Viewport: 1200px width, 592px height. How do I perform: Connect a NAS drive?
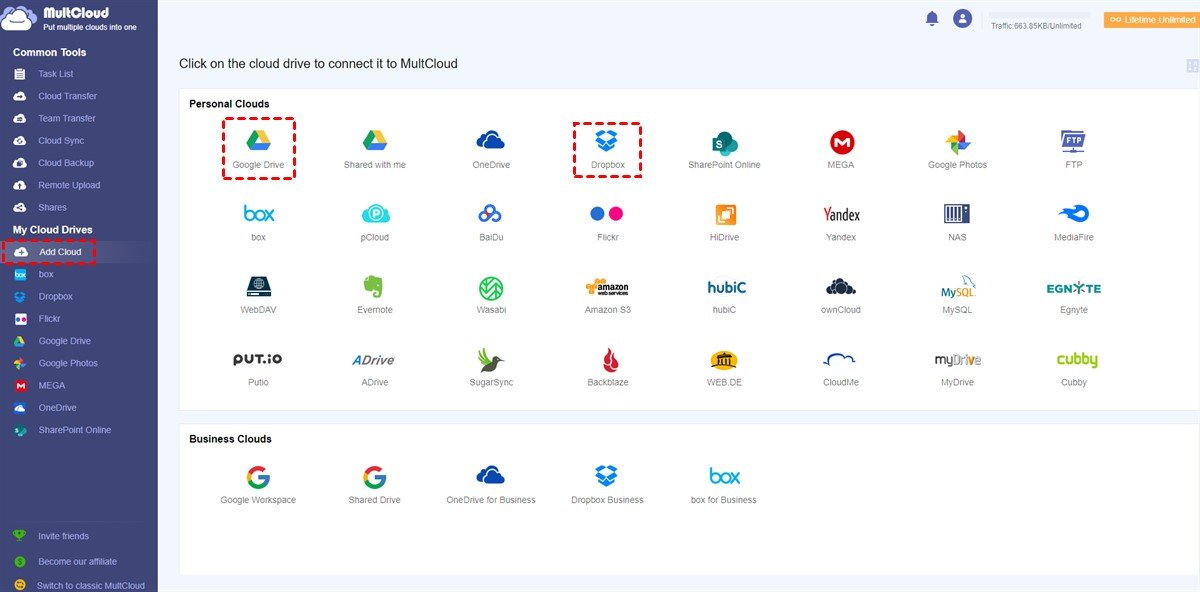[x=957, y=222]
